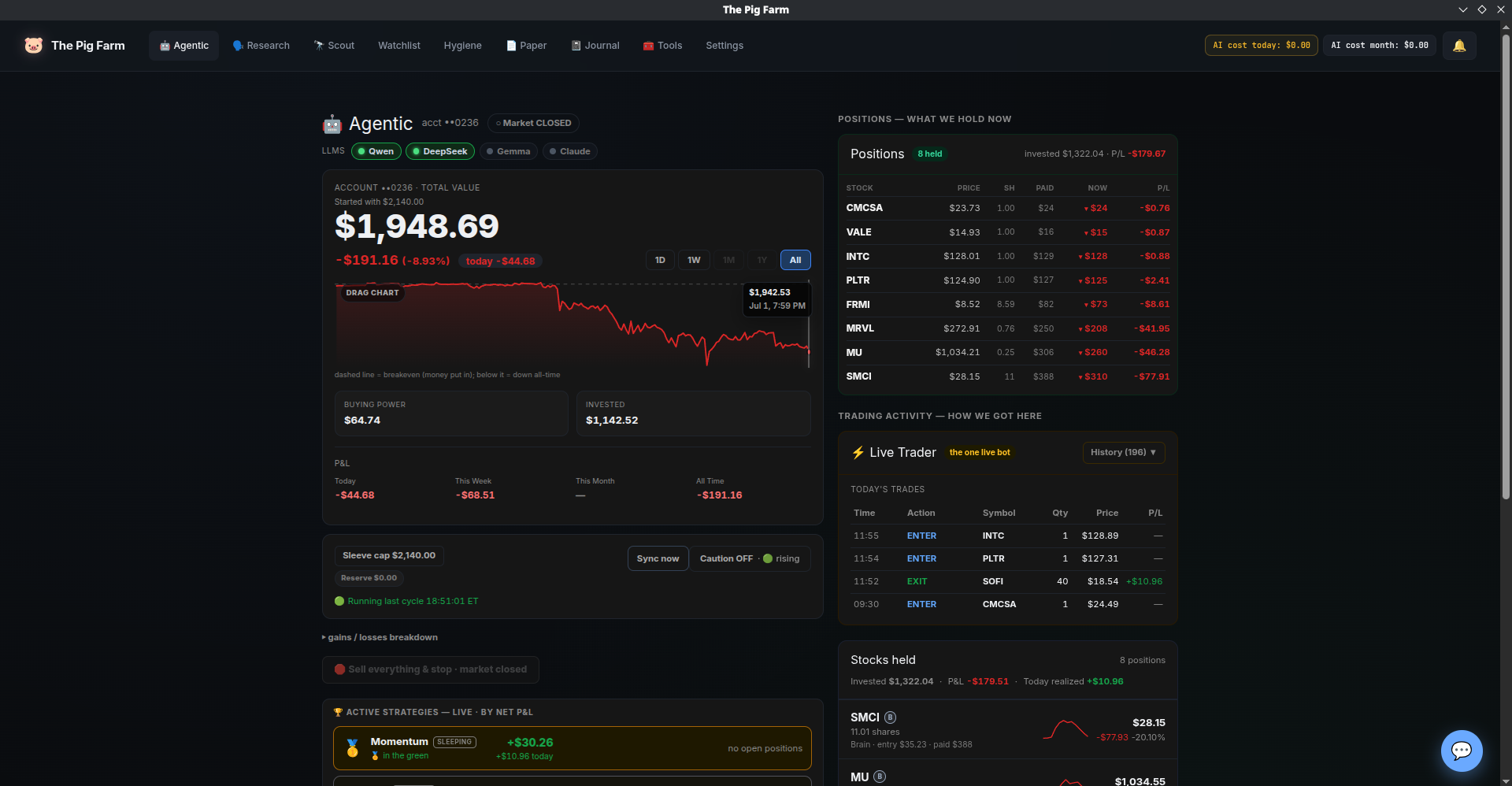Toggle the DeepSeek LLM chip
The width and height of the screenshot is (1512, 786).
pyautogui.click(x=440, y=151)
